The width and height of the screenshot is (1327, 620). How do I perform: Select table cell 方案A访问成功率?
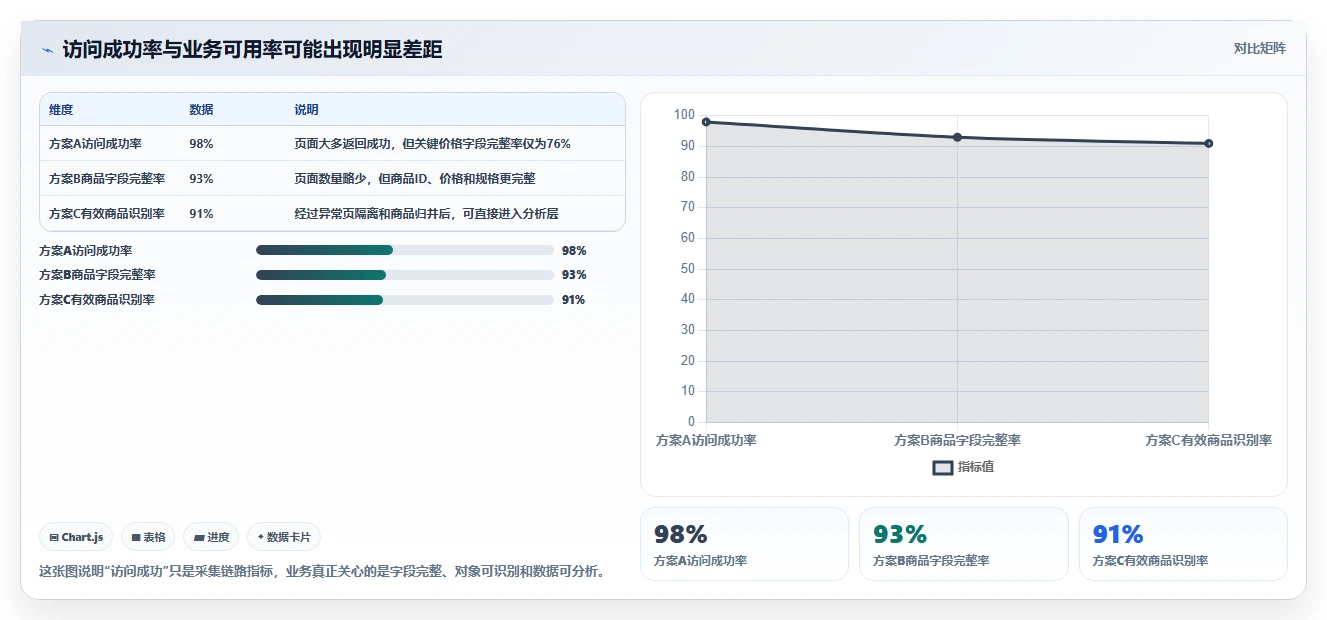[x=95, y=144]
